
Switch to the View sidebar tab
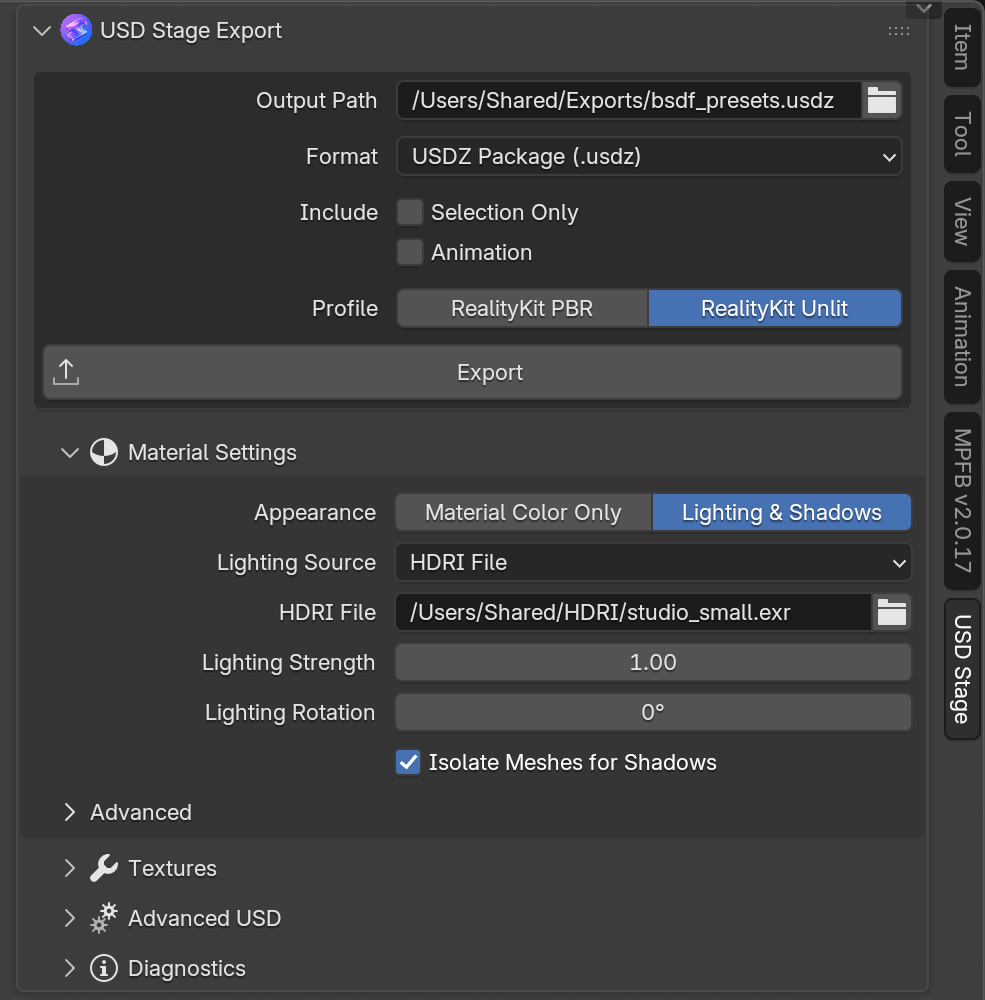962,221
